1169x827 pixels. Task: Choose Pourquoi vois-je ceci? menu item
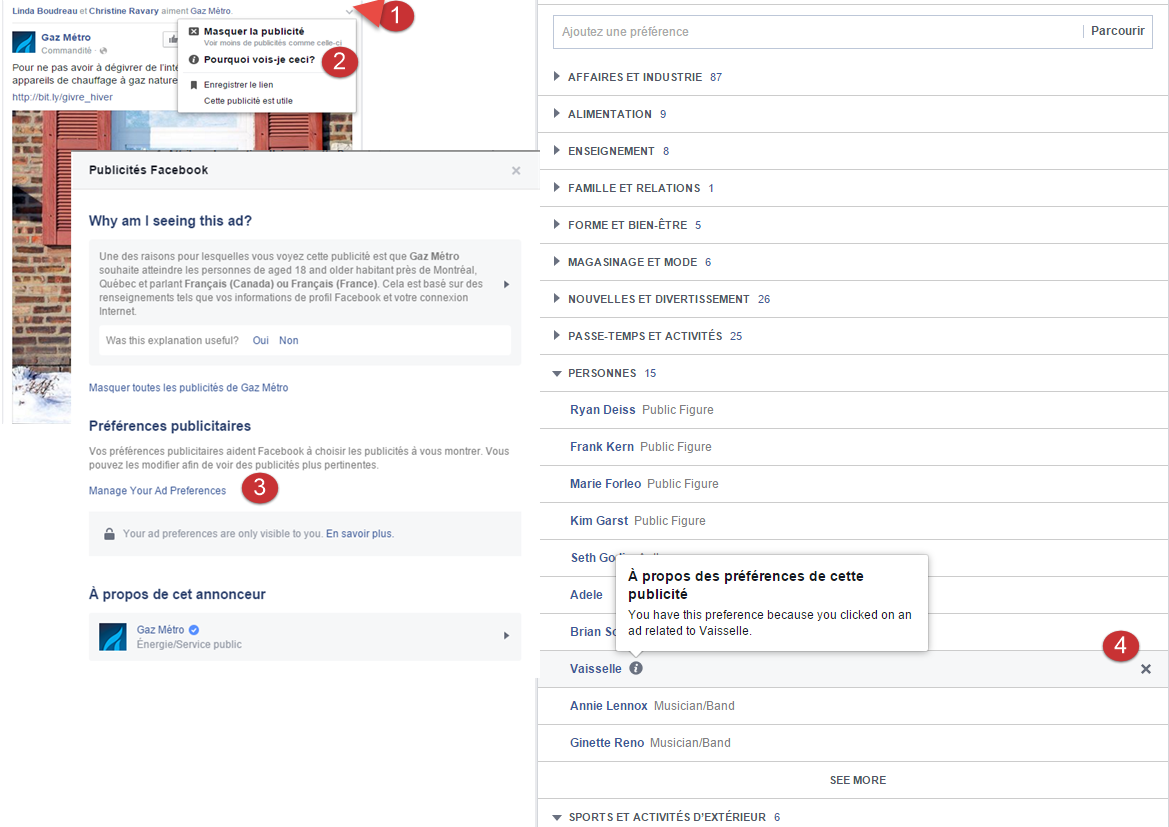[258, 59]
